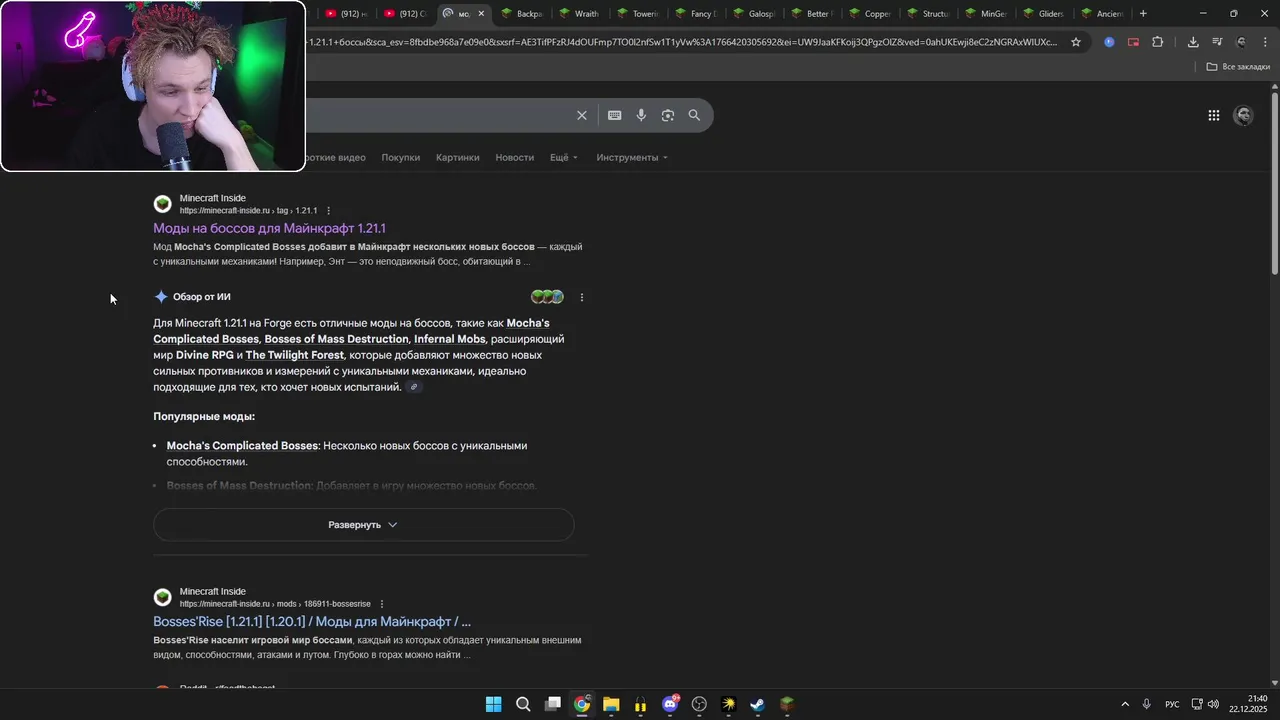The image size is (1280, 720).
Task: Click the blue extension icon in toolbar
Action: pyautogui.click(x=1109, y=42)
